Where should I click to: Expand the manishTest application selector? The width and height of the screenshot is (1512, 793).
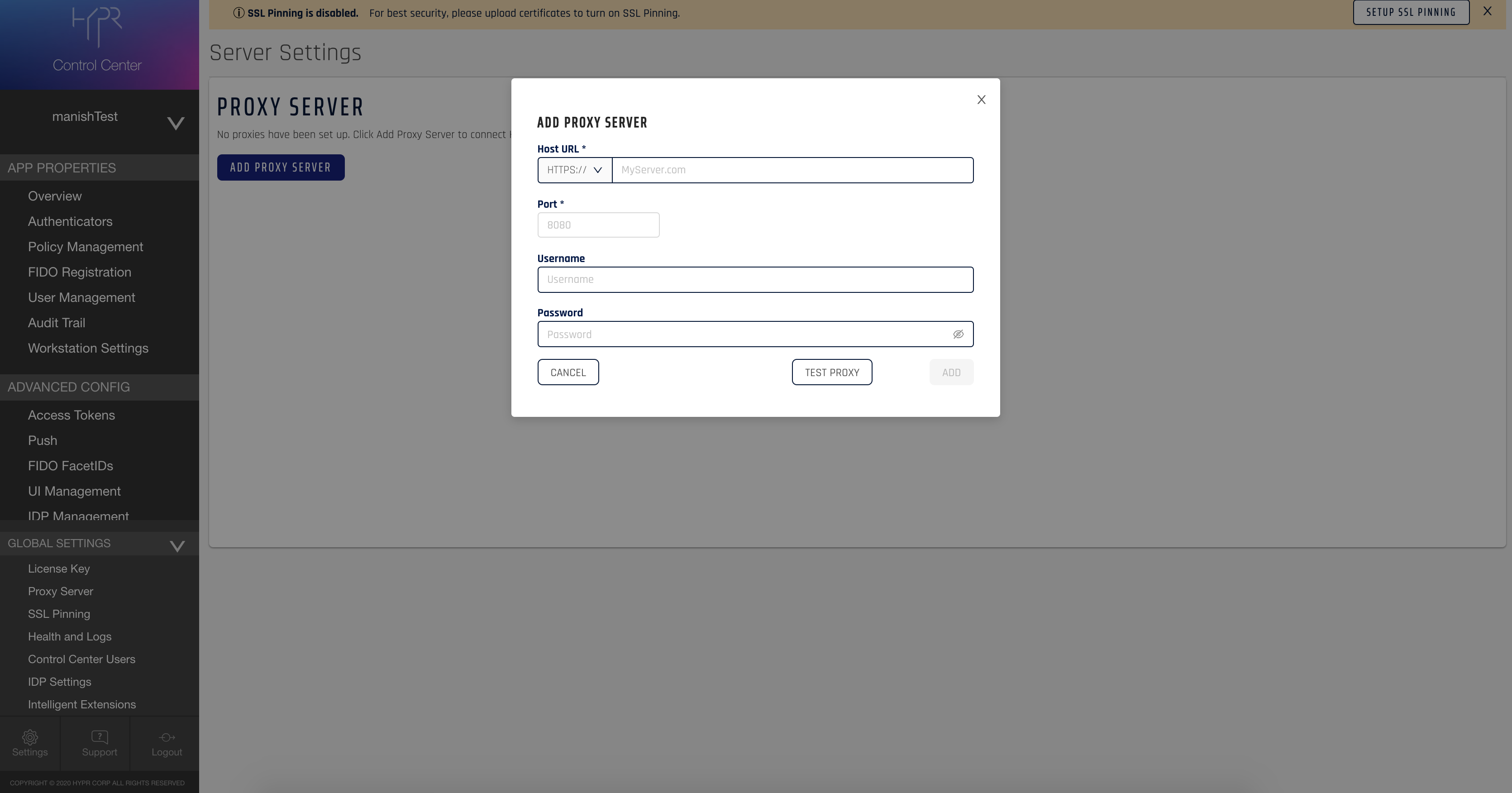click(x=176, y=123)
